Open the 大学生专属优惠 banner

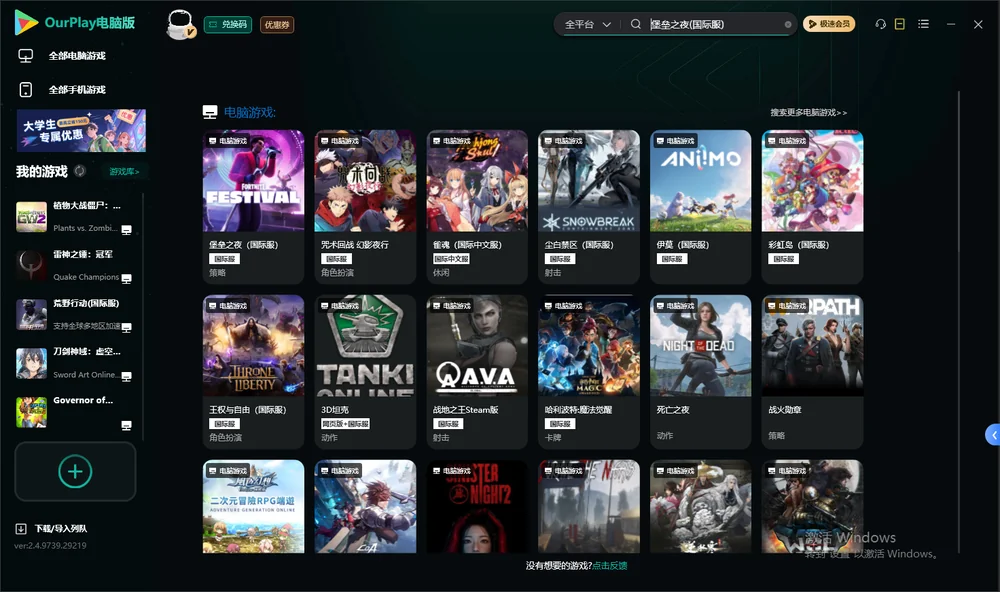(x=82, y=131)
